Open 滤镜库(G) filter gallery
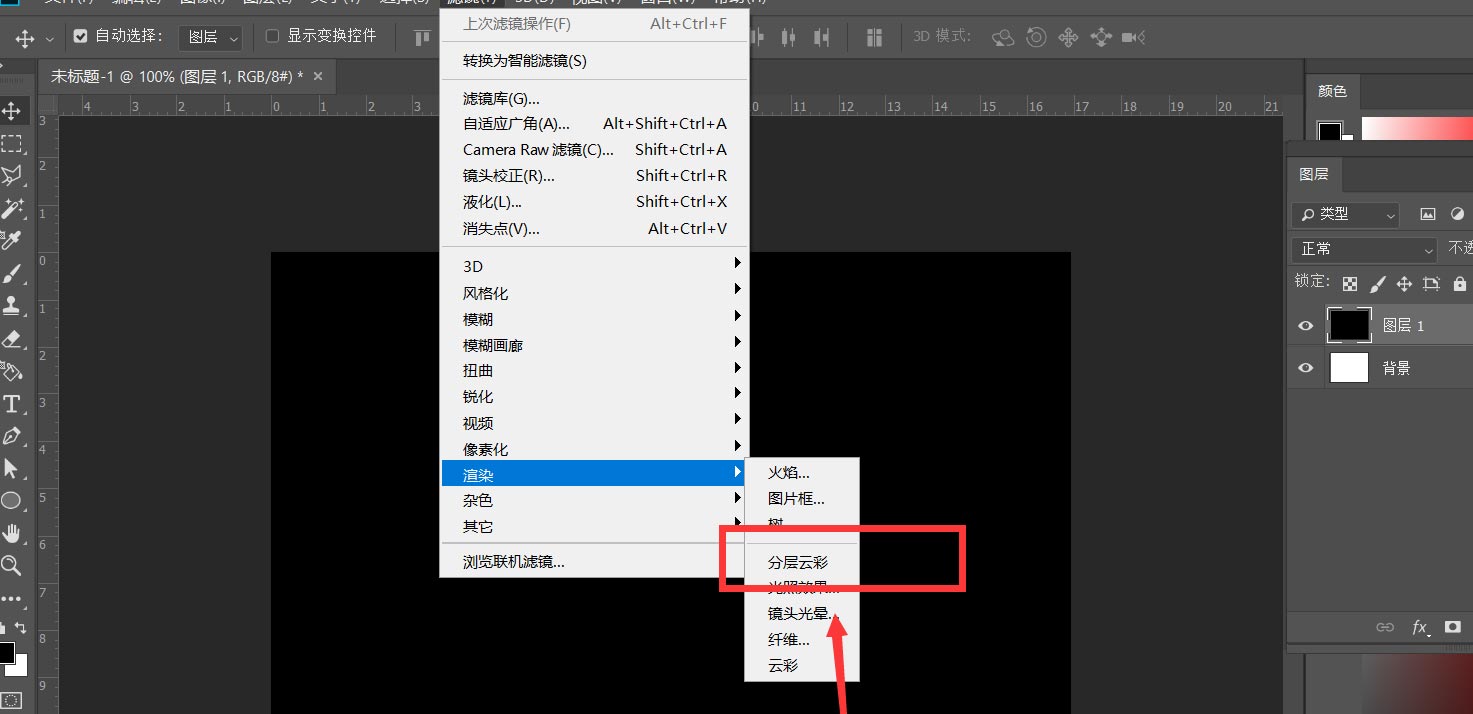Screen dimensions: 1473x714 pyautogui.click(x=594, y=98)
